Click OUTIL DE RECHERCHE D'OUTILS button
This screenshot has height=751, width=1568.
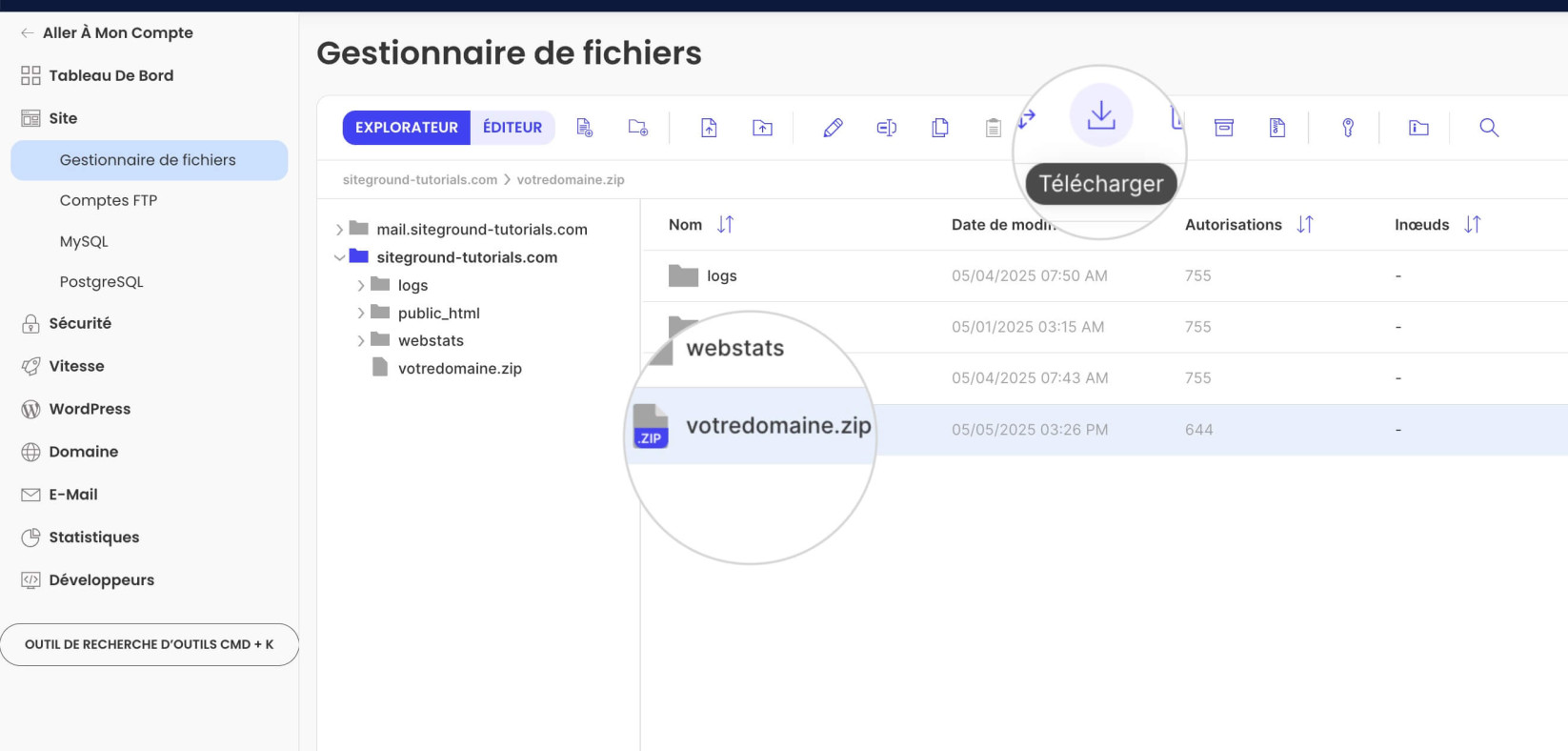click(150, 644)
